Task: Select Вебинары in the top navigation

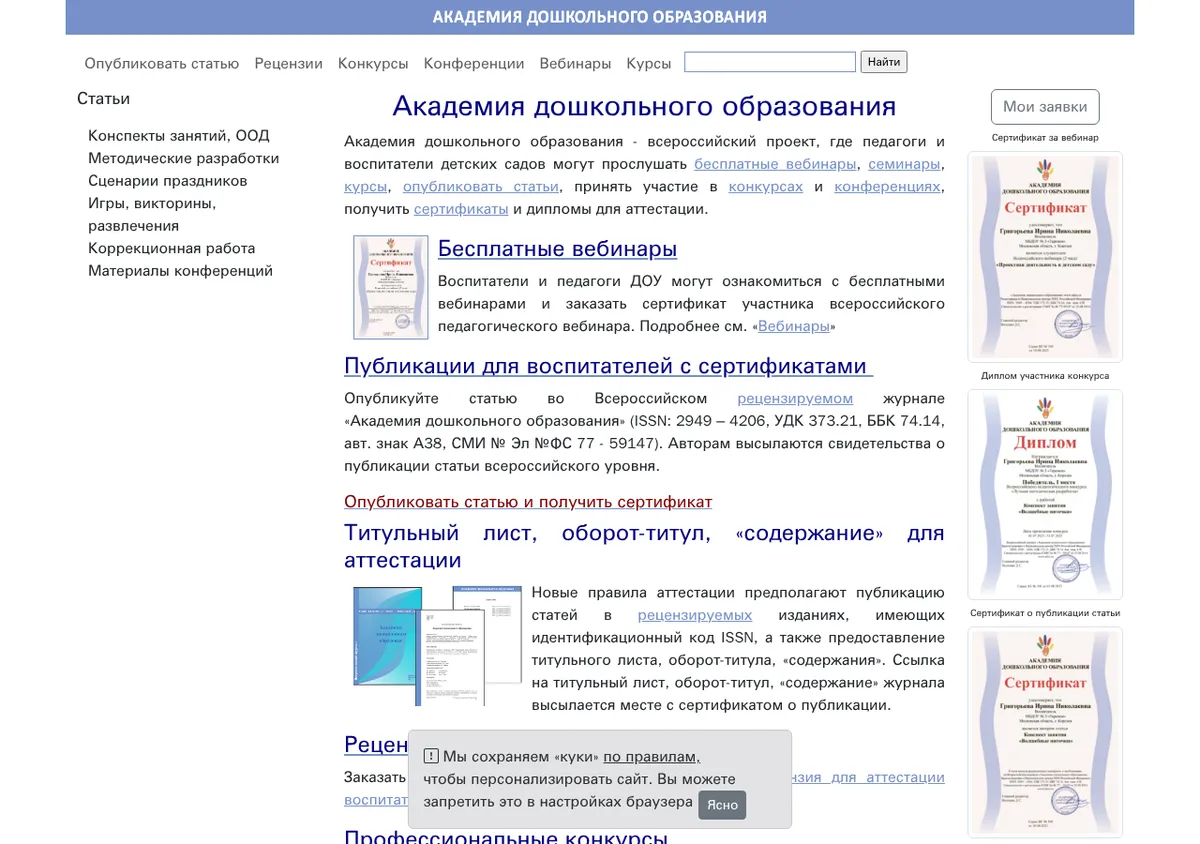Action: tap(575, 63)
